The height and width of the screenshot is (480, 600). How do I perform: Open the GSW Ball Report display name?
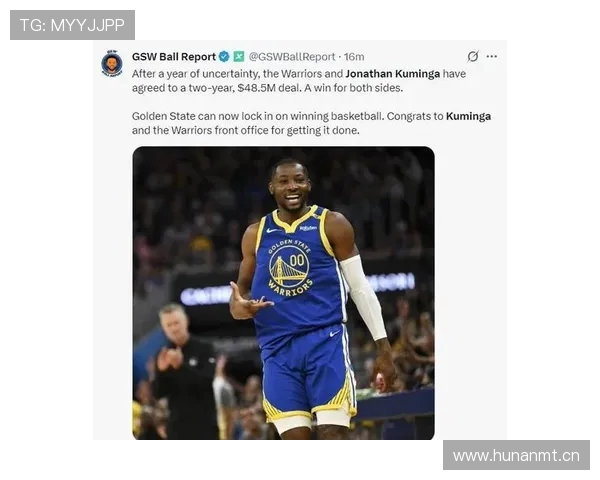(x=174, y=57)
